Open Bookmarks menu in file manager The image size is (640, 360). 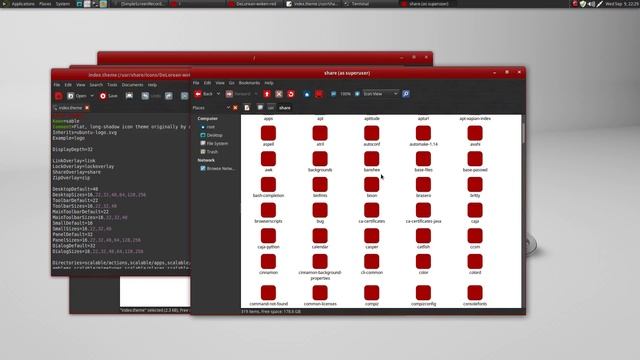(x=249, y=83)
